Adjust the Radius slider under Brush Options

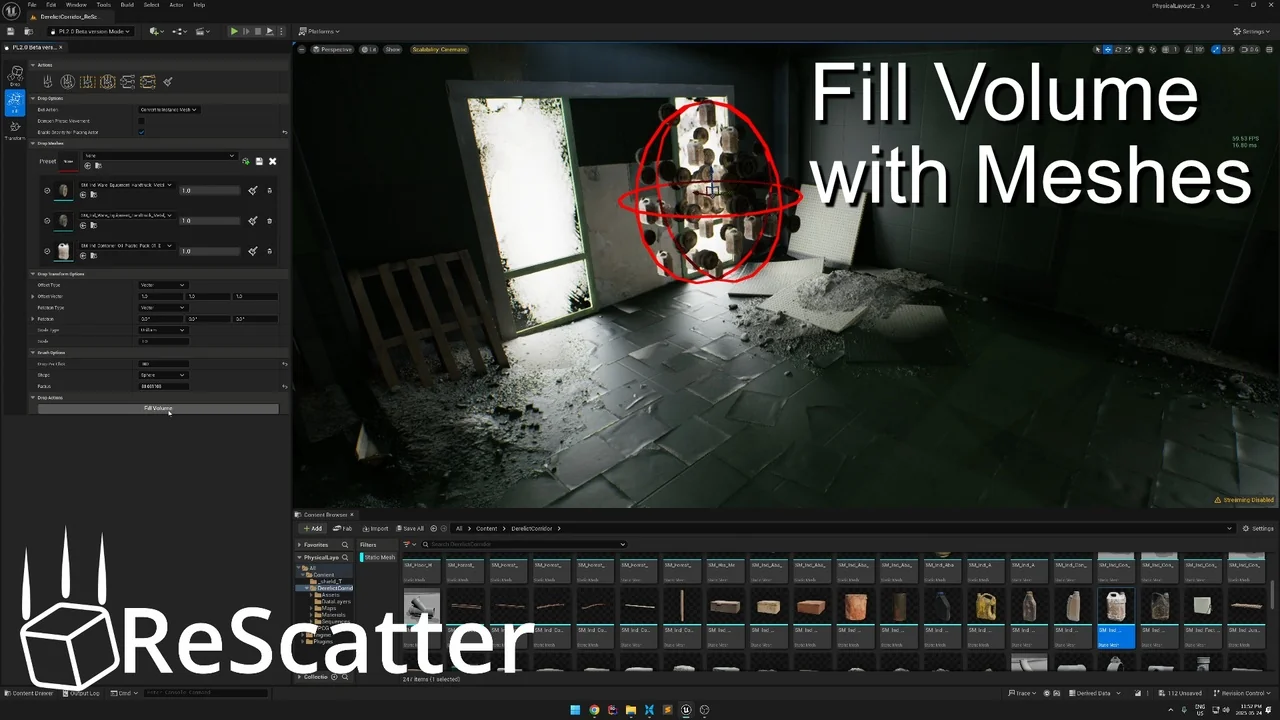pyautogui.click(x=163, y=386)
